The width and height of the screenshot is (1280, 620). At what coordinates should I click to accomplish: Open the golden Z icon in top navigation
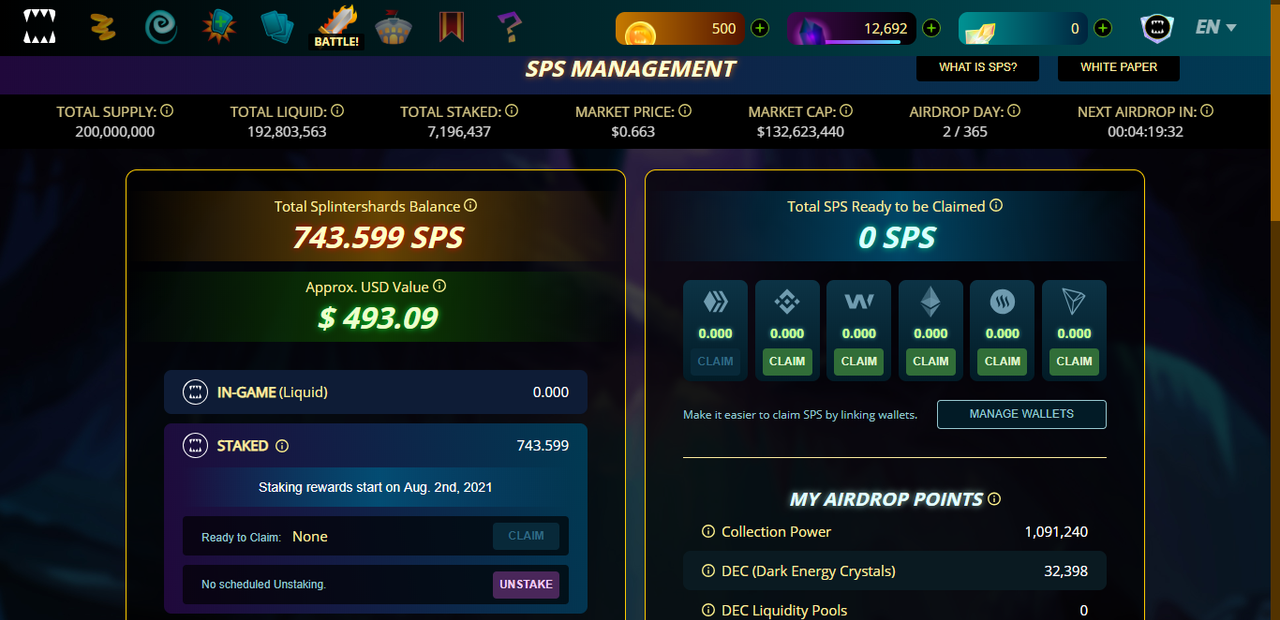[102, 28]
